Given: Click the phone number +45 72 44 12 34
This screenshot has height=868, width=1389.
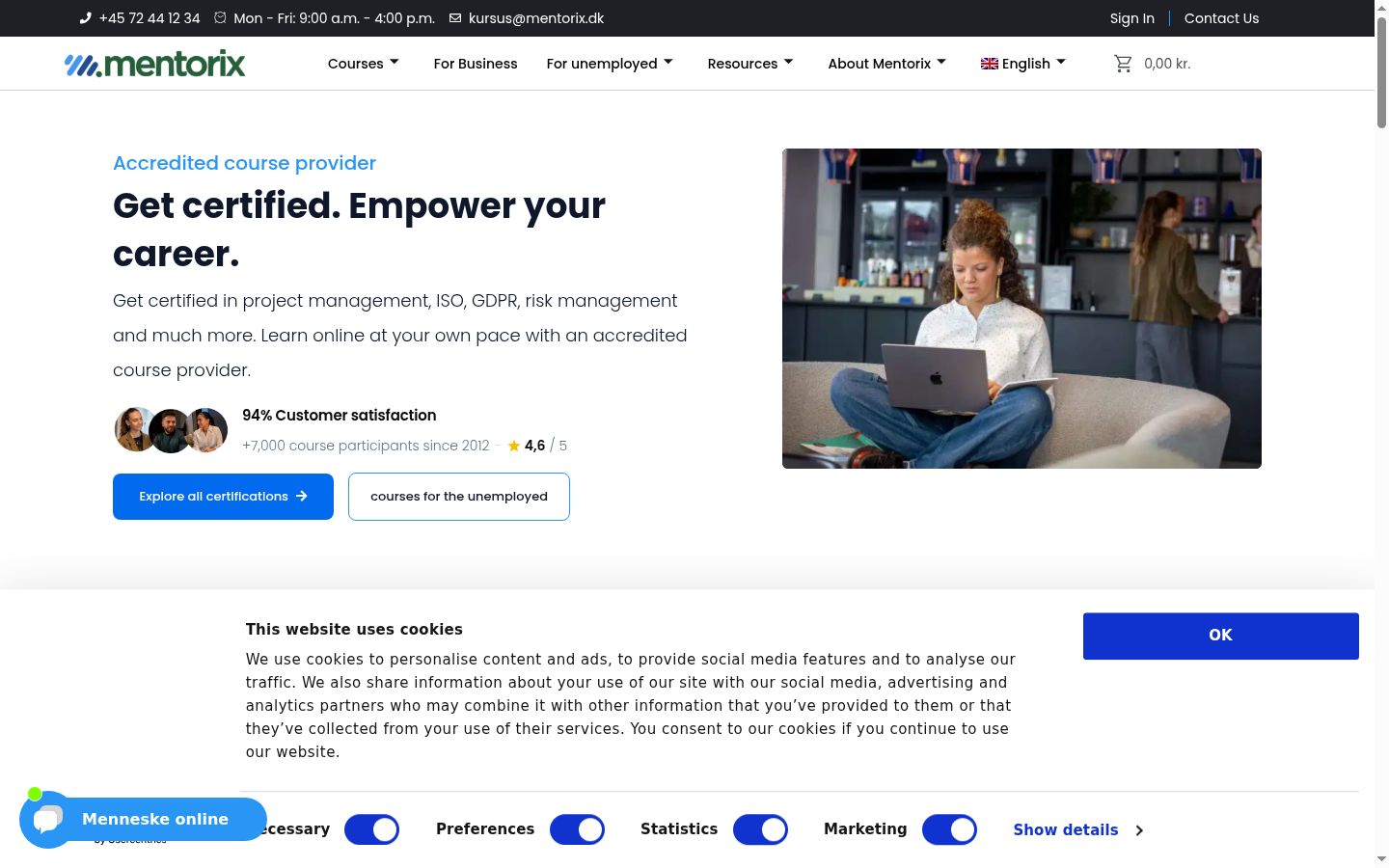Looking at the screenshot, I should (150, 18).
